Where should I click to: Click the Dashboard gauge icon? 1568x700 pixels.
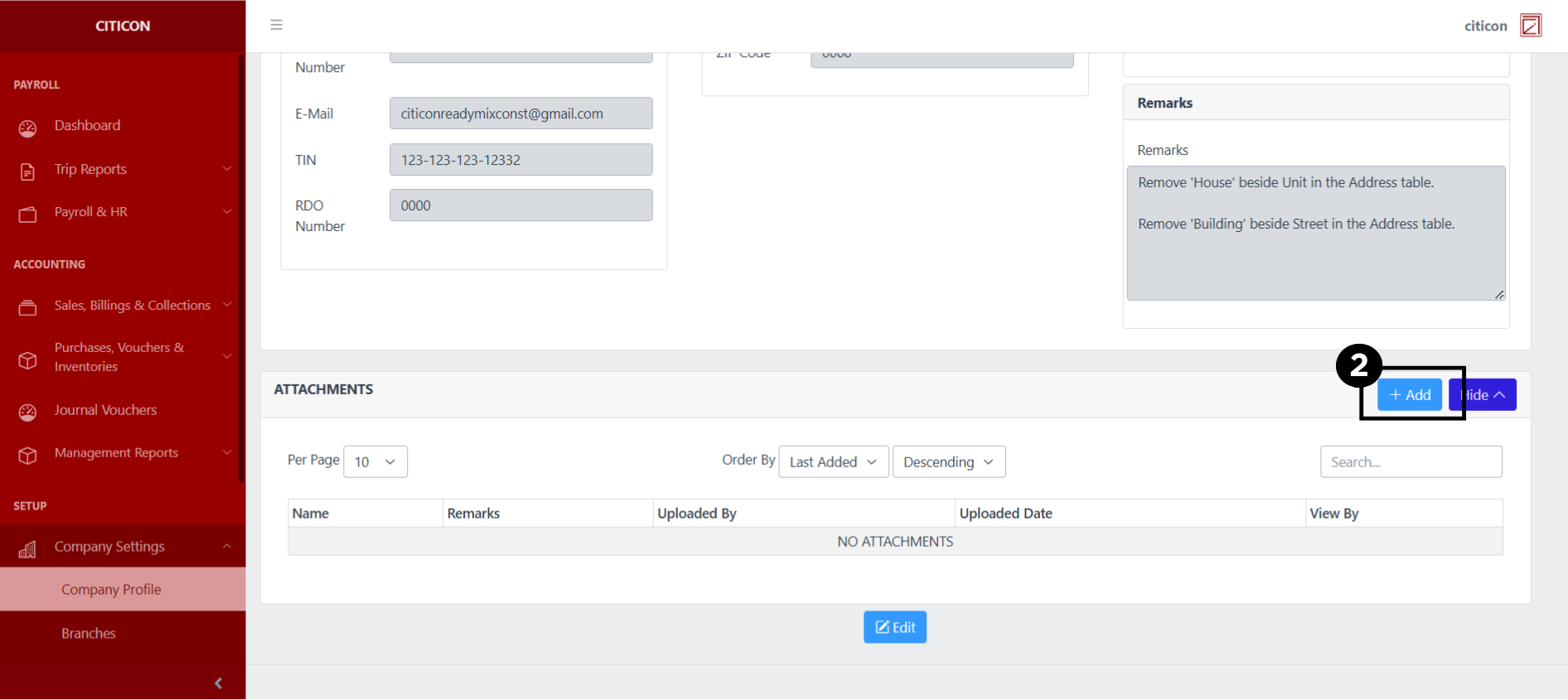tap(27, 128)
